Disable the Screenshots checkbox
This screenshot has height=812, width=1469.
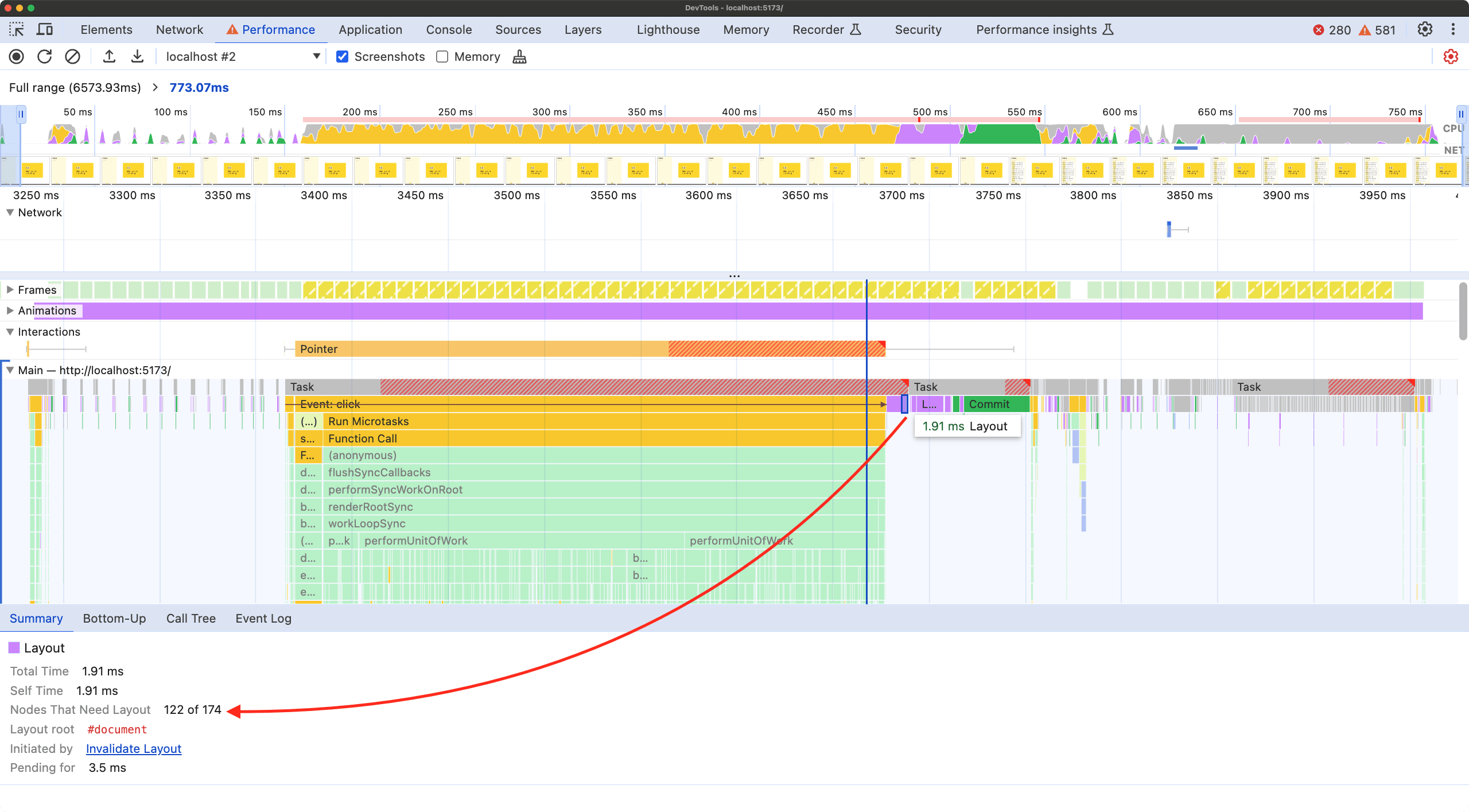(x=342, y=56)
